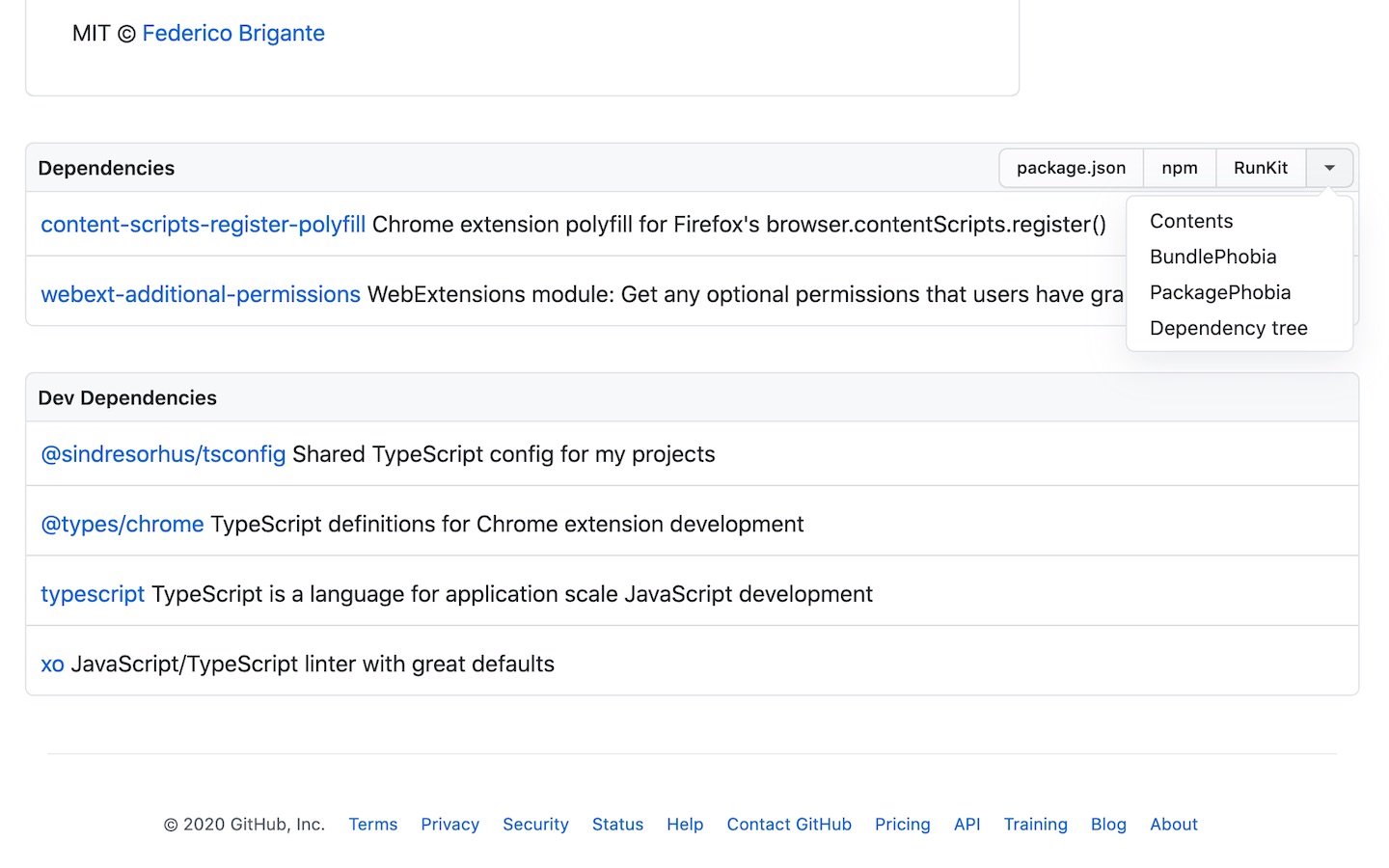Click the Dependencies section heading
Image resolution: width=1389 pixels, height=868 pixels.
106,168
